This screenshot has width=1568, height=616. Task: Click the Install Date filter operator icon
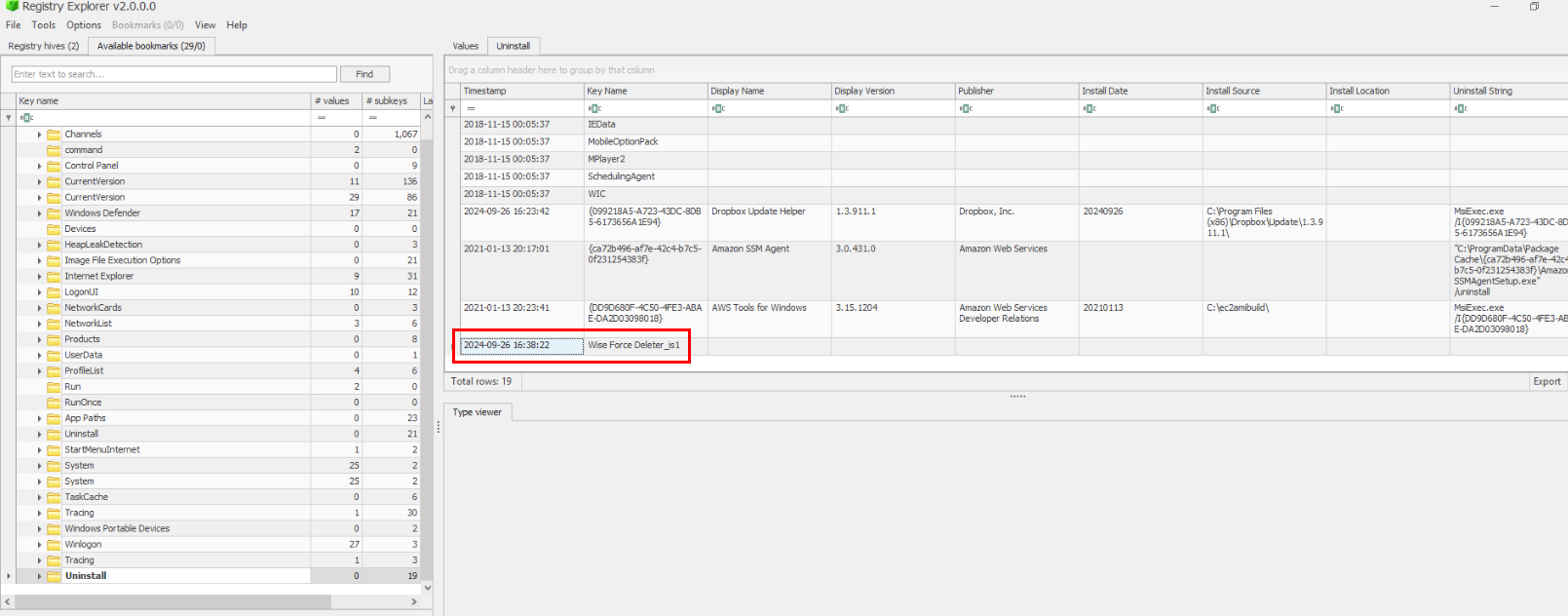tap(1089, 108)
